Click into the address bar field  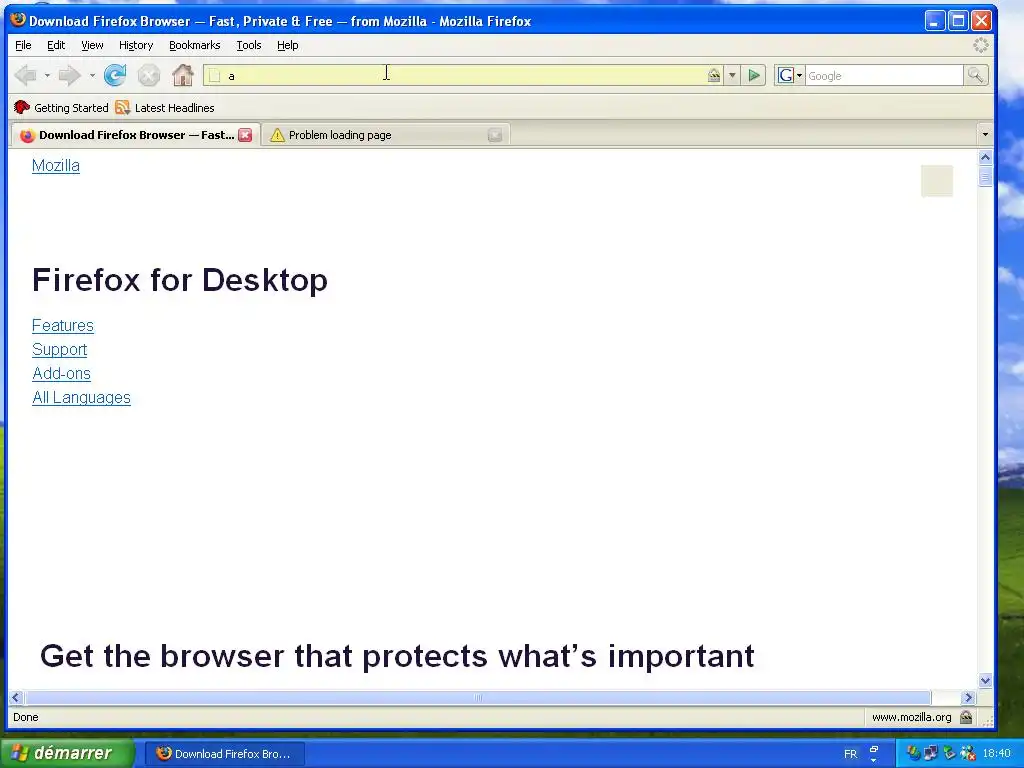[x=464, y=76]
